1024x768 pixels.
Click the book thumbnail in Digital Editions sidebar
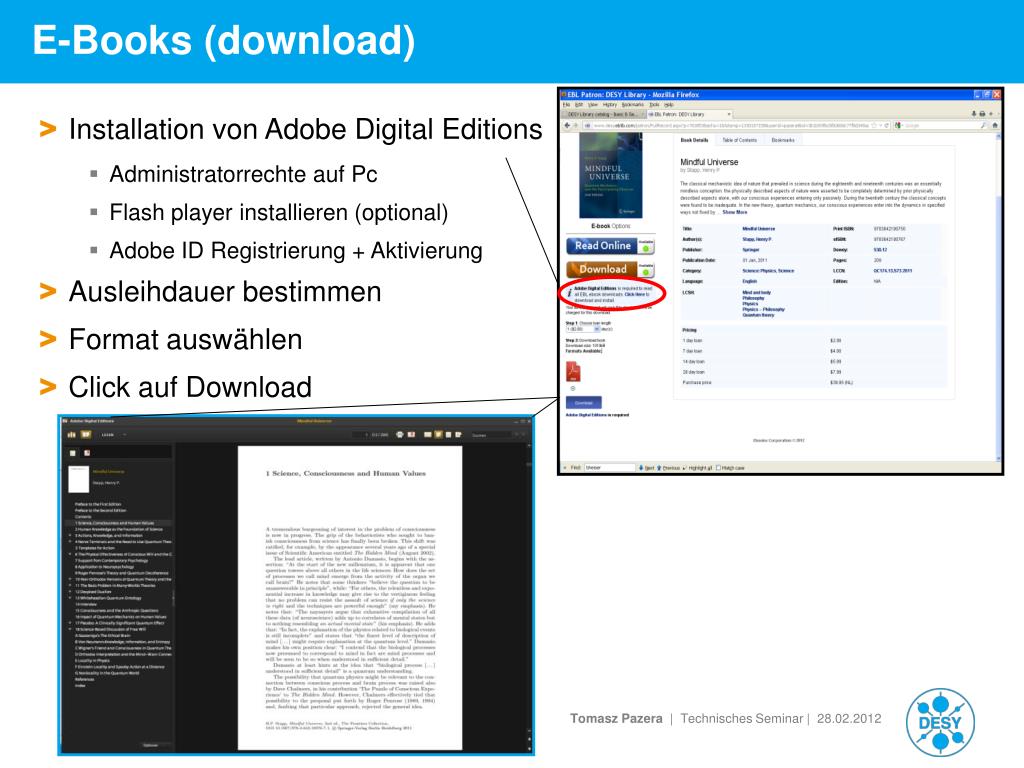click(78, 479)
